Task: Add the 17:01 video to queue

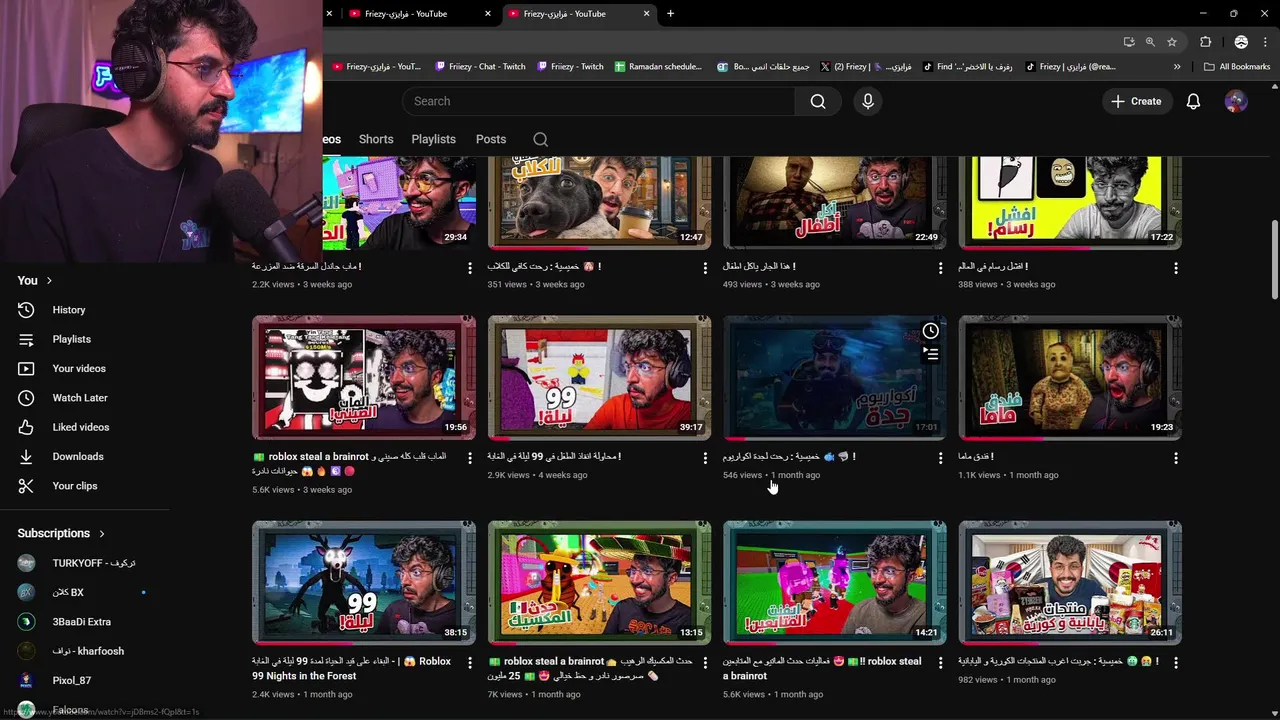Action: (x=930, y=354)
